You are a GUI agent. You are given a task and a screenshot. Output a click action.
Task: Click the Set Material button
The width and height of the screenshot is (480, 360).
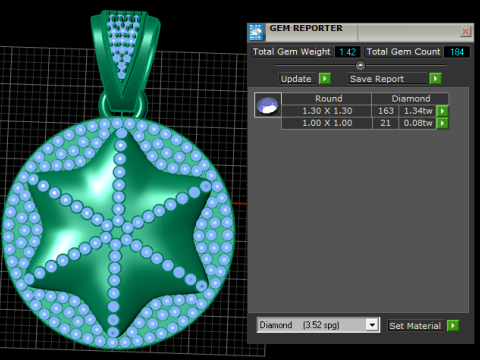415,325
